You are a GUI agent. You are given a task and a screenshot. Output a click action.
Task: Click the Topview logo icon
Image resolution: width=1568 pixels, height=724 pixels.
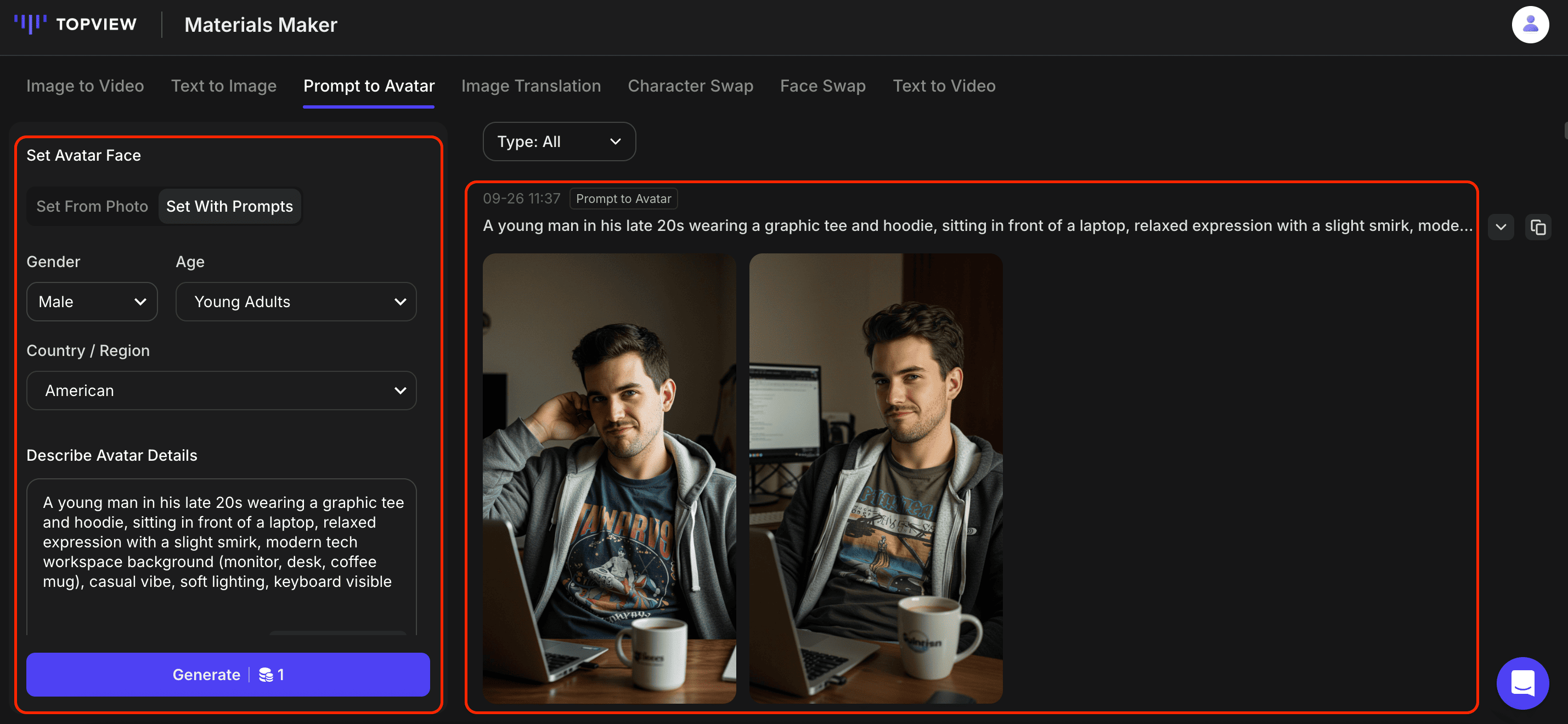coord(32,24)
